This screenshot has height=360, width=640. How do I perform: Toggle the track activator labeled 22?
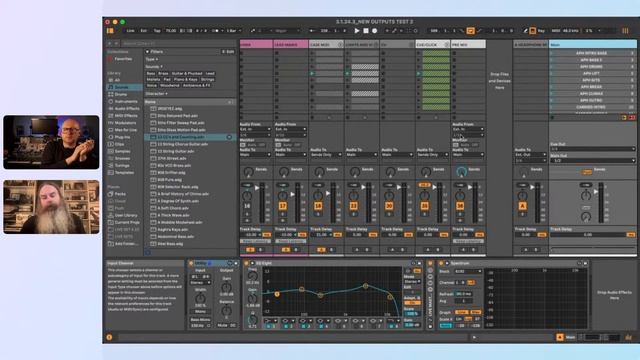click(x=353, y=206)
